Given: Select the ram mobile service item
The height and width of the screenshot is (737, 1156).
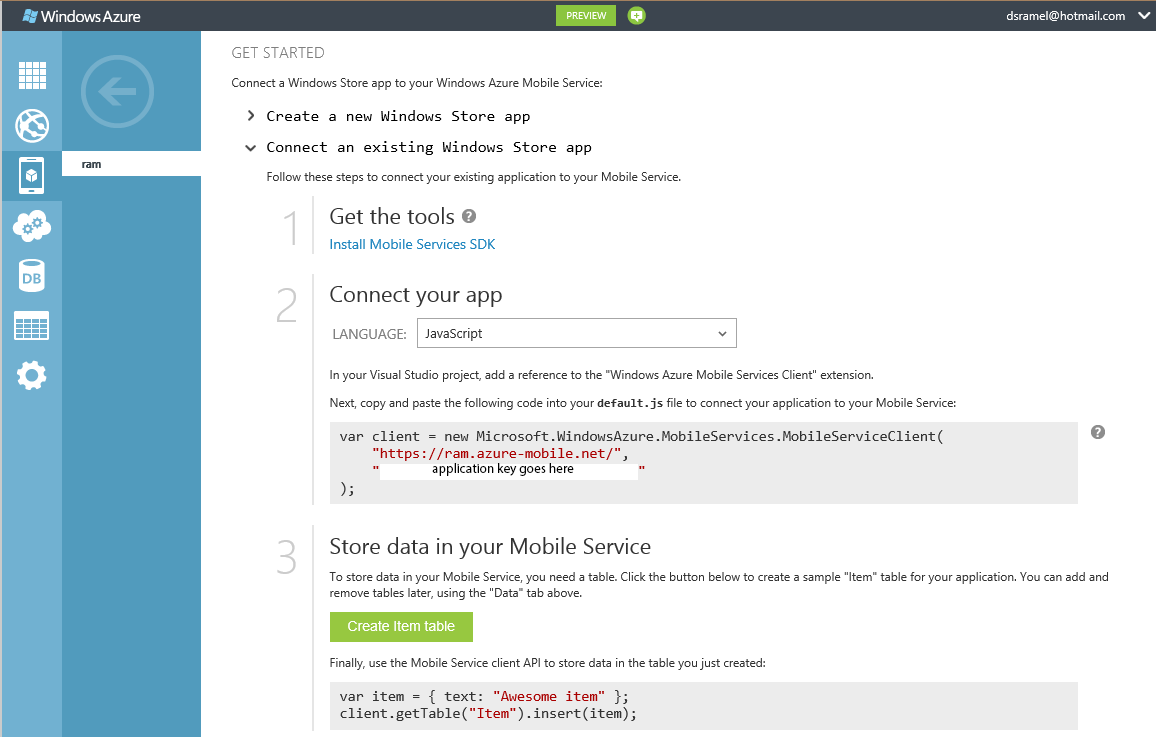Looking at the screenshot, I should click(131, 164).
